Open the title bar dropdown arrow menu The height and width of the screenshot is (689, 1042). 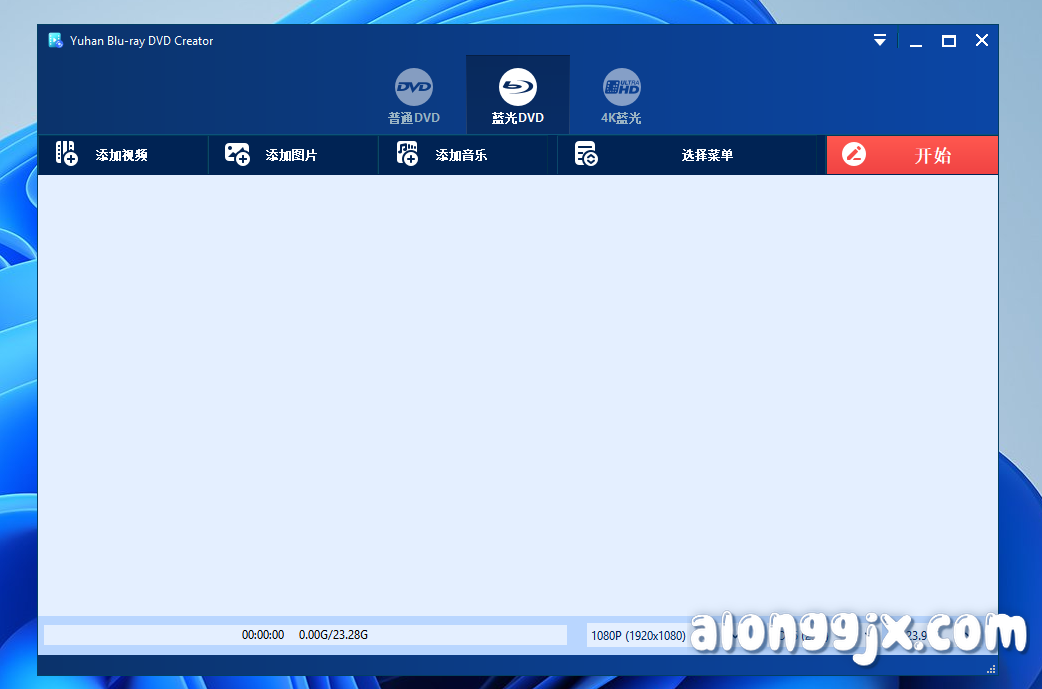coord(879,40)
